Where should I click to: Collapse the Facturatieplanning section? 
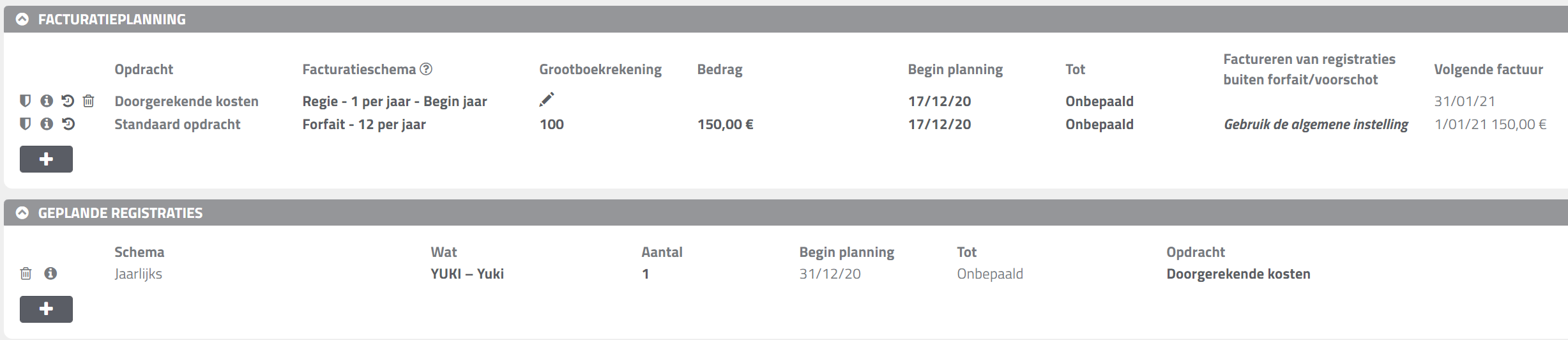tap(22, 19)
